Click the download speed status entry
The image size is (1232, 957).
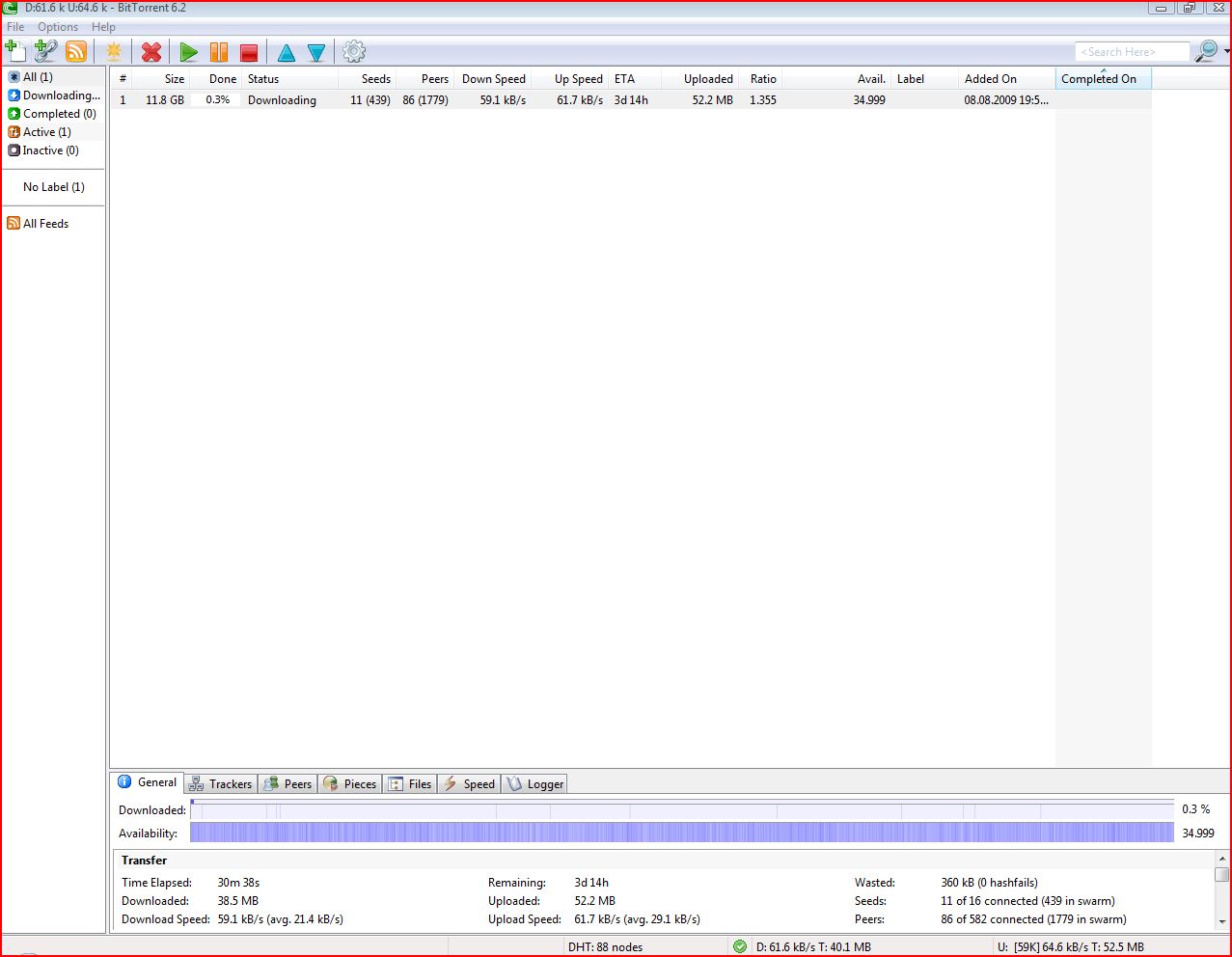(813, 947)
